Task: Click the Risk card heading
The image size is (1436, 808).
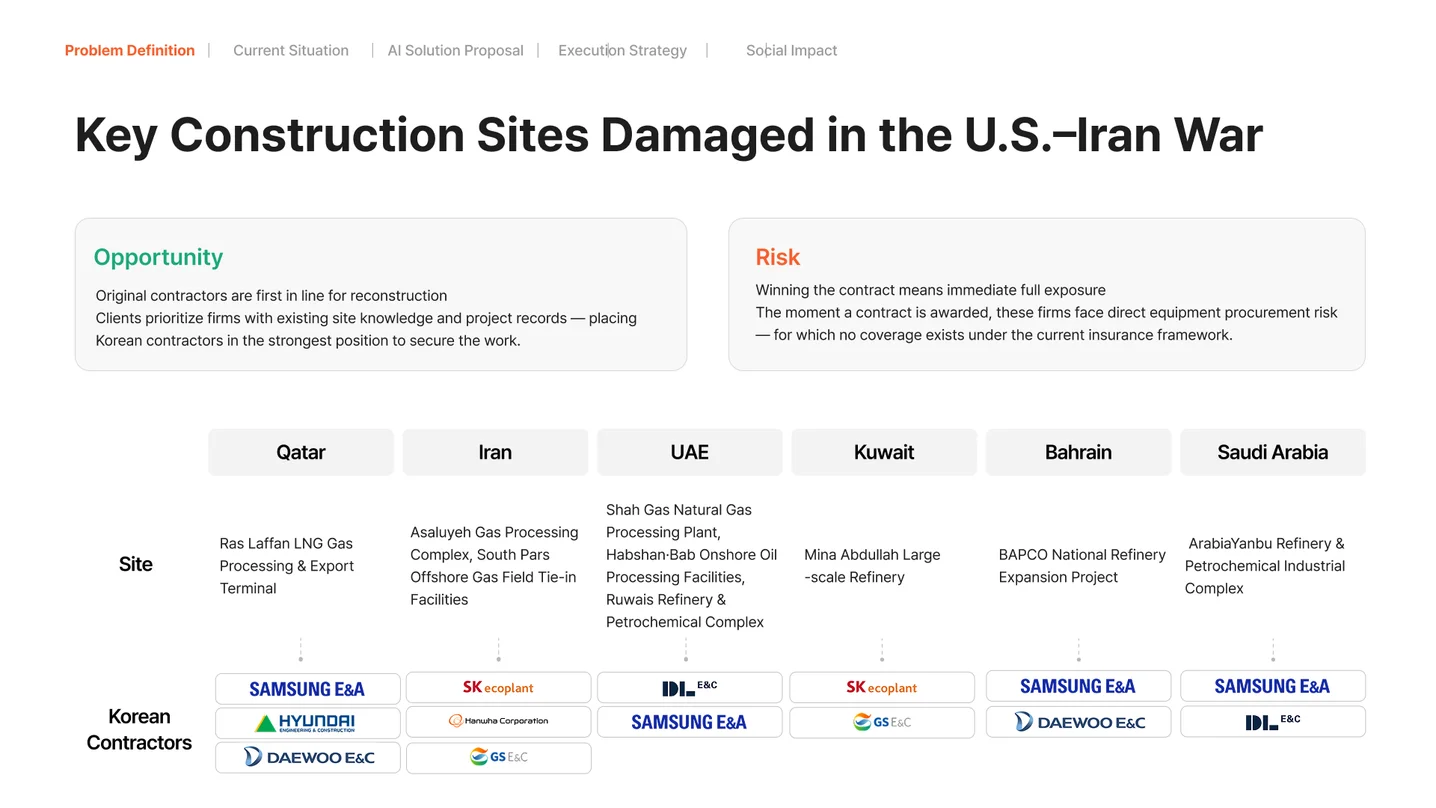Action: pos(778,257)
